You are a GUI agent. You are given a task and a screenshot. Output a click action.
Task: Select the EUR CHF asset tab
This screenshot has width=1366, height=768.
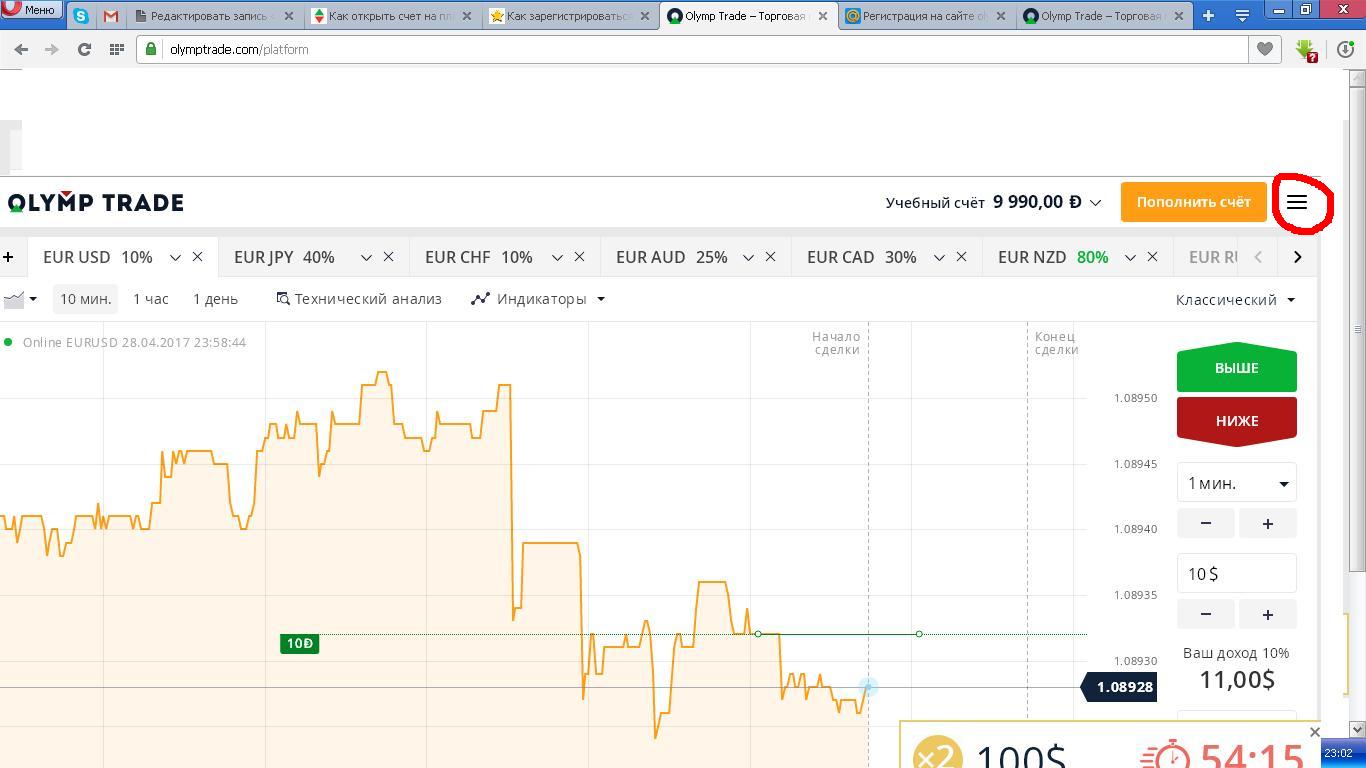pos(478,257)
